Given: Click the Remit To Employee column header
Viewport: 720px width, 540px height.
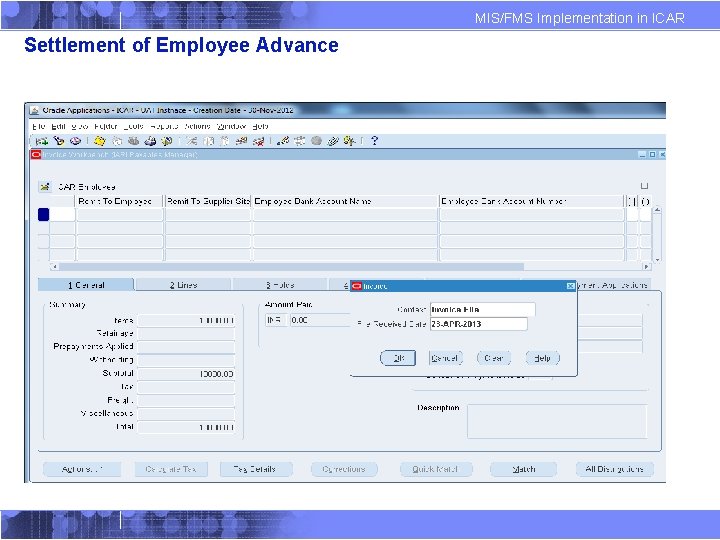Looking at the screenshot, I should click(119, 201).
